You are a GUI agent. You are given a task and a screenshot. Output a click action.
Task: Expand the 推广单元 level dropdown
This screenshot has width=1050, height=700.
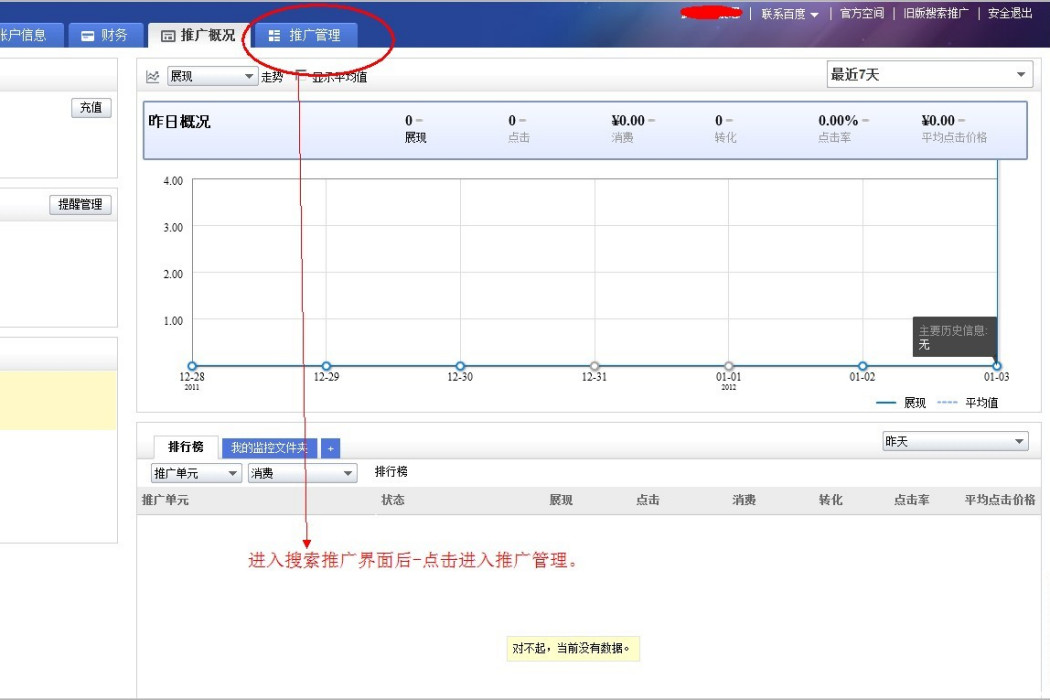coord(196,473)
